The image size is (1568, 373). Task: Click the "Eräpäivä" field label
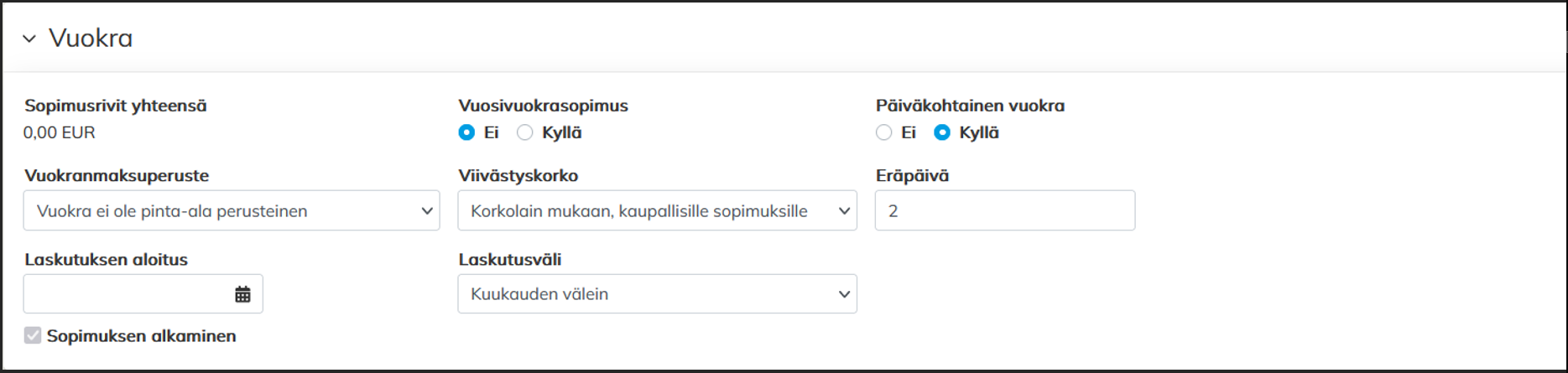tap(912, 176)
